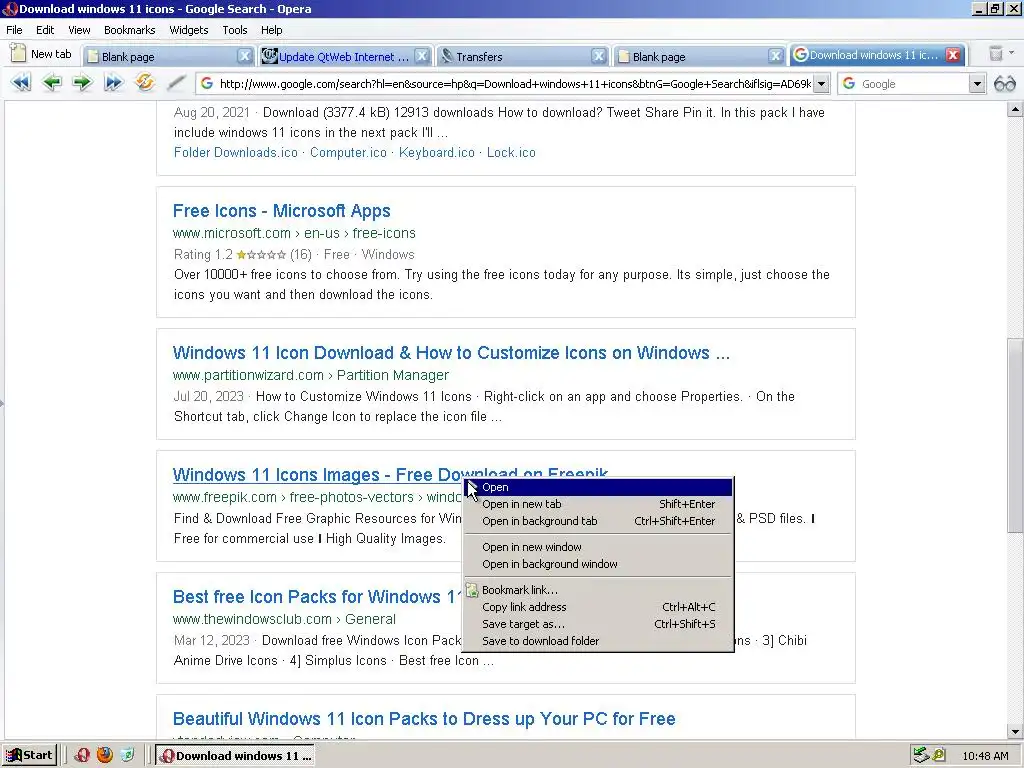Open the address bar history dropdown

[x=822, y=84]
